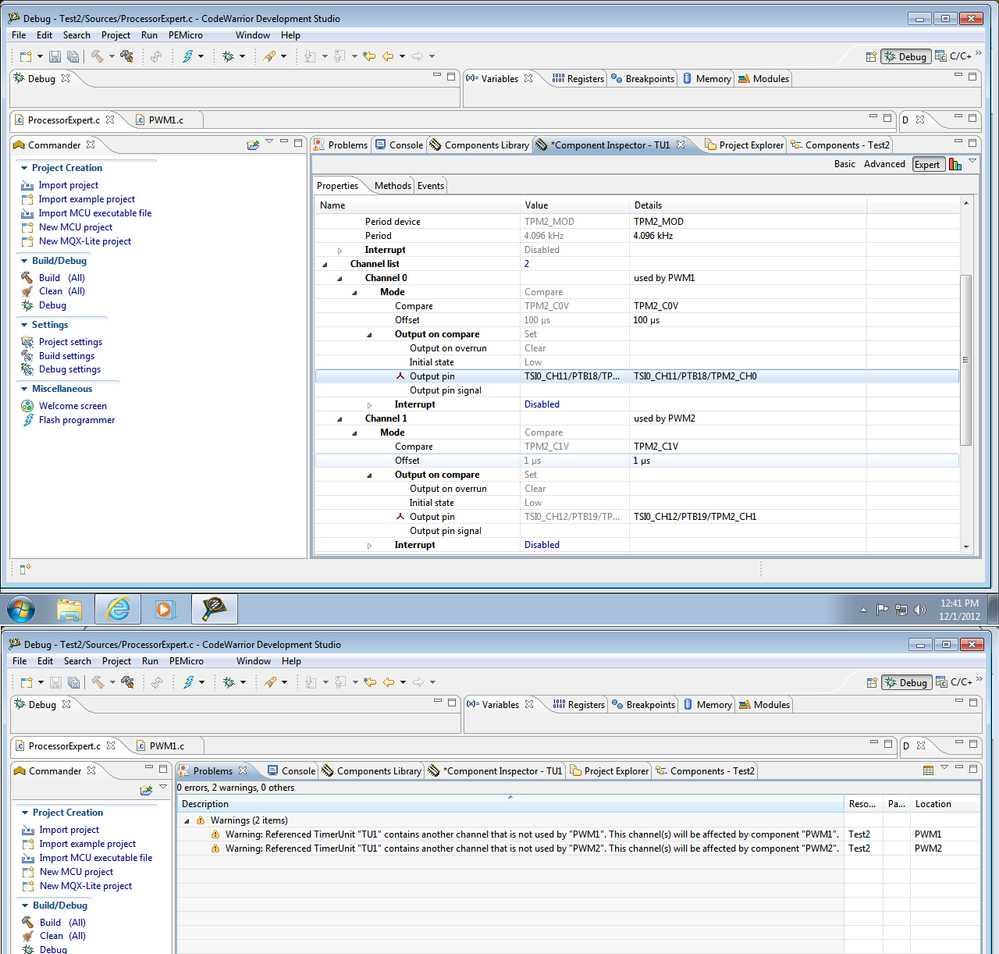Collapse the Warnings (2 items) group
Viewport: 999px width, 954px height.
pyautogui.click(x=186, y=820)
